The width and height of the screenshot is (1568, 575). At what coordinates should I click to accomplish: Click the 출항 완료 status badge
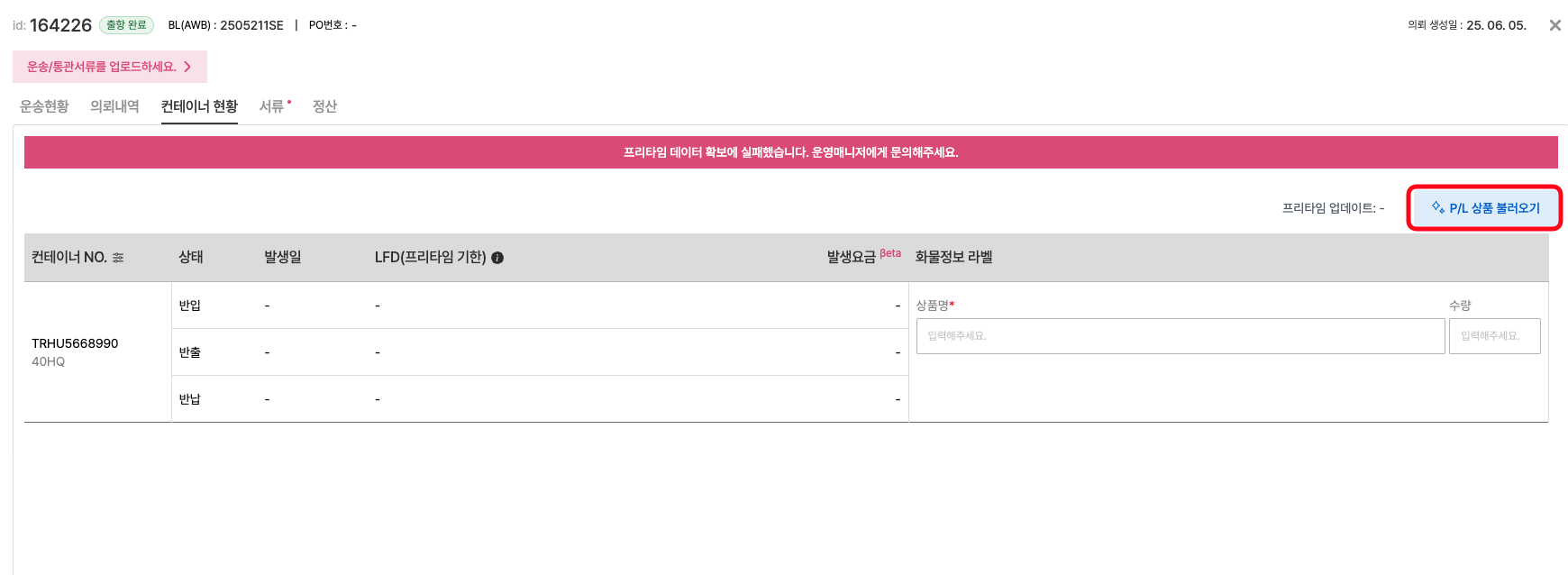coord(126,25)
